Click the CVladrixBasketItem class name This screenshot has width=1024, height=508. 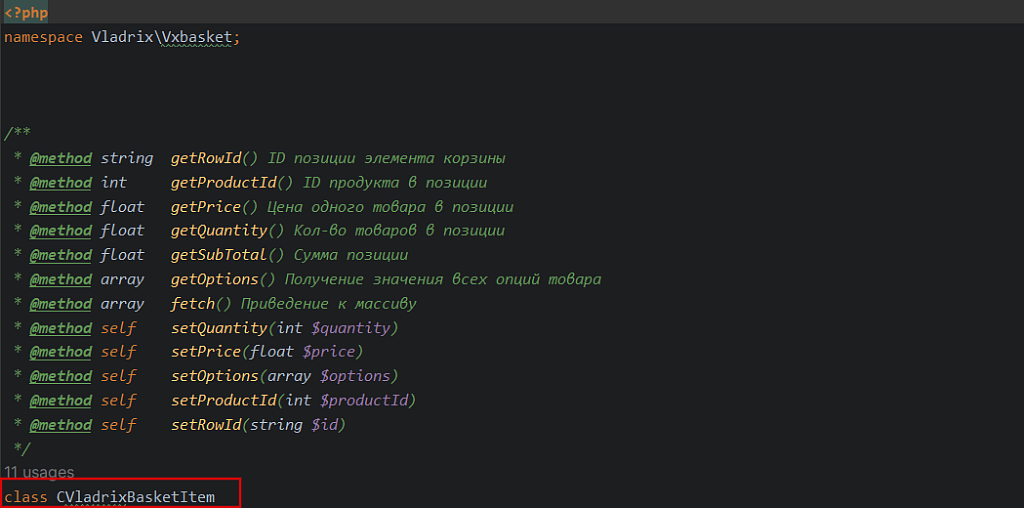click(x=134, y=496)
